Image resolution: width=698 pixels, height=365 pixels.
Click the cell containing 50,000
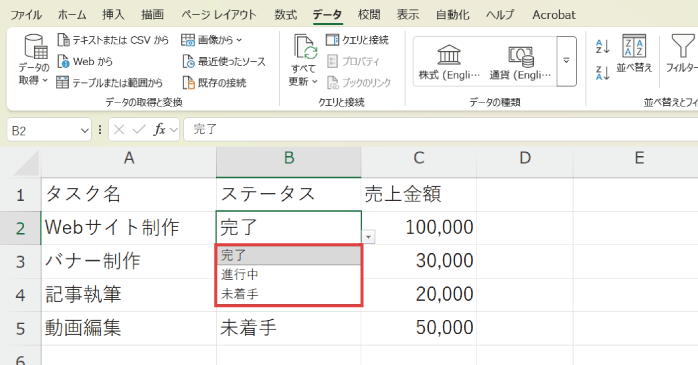point(418,328)
